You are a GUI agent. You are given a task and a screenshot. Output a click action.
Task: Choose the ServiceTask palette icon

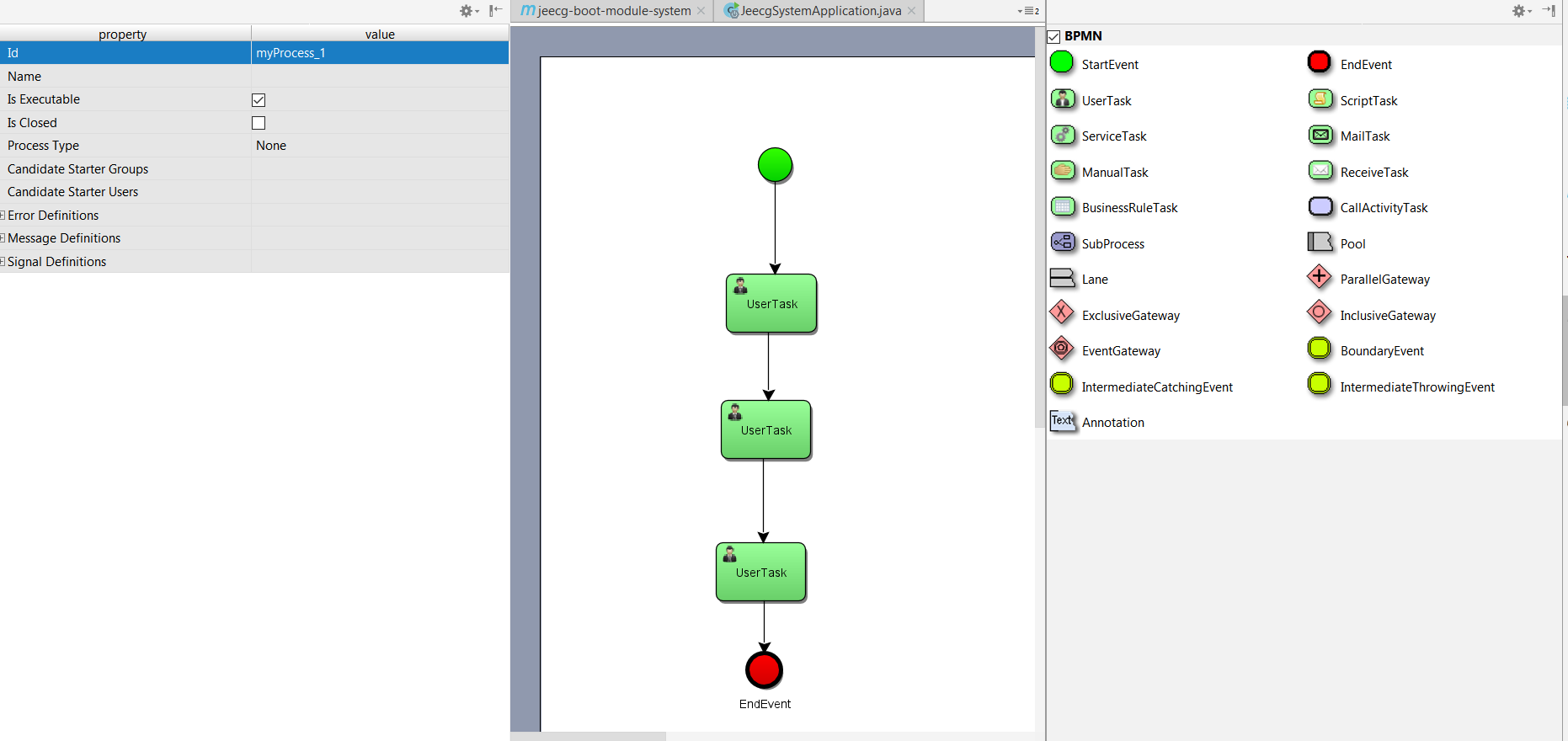1063,135
